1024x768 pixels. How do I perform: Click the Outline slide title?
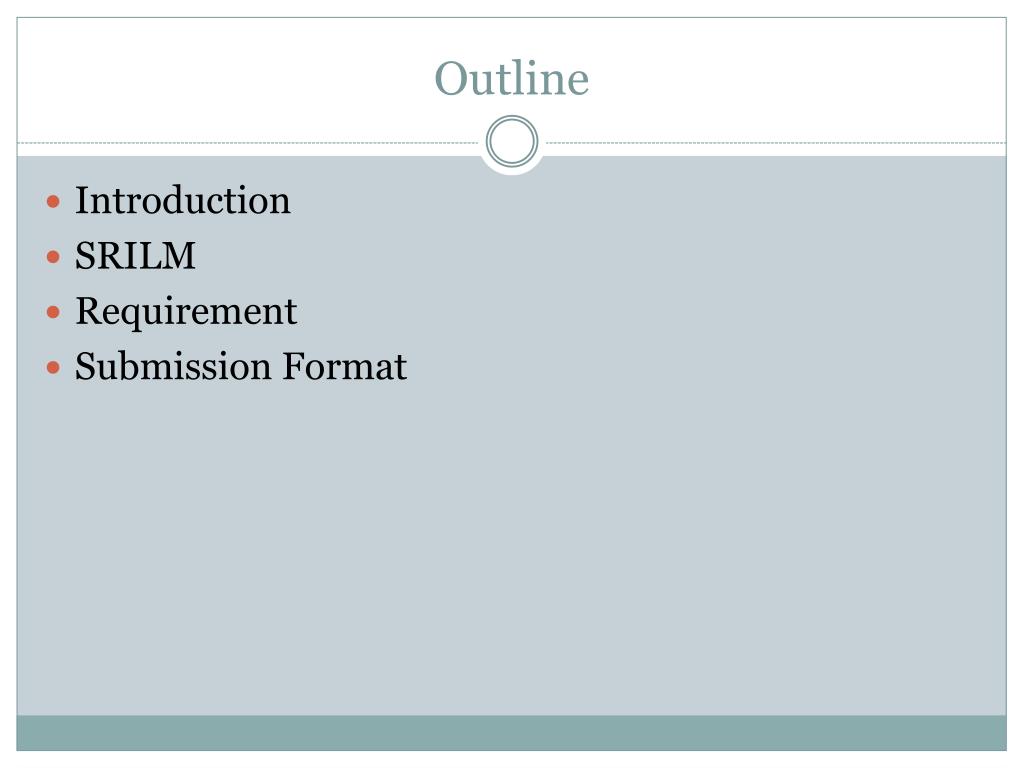pos(512,78)
